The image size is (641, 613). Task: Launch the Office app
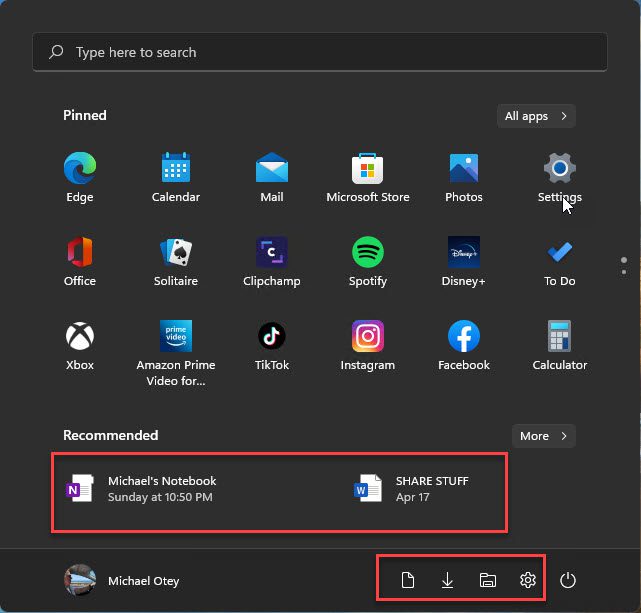pyautogui.click(x=80, y=262)
